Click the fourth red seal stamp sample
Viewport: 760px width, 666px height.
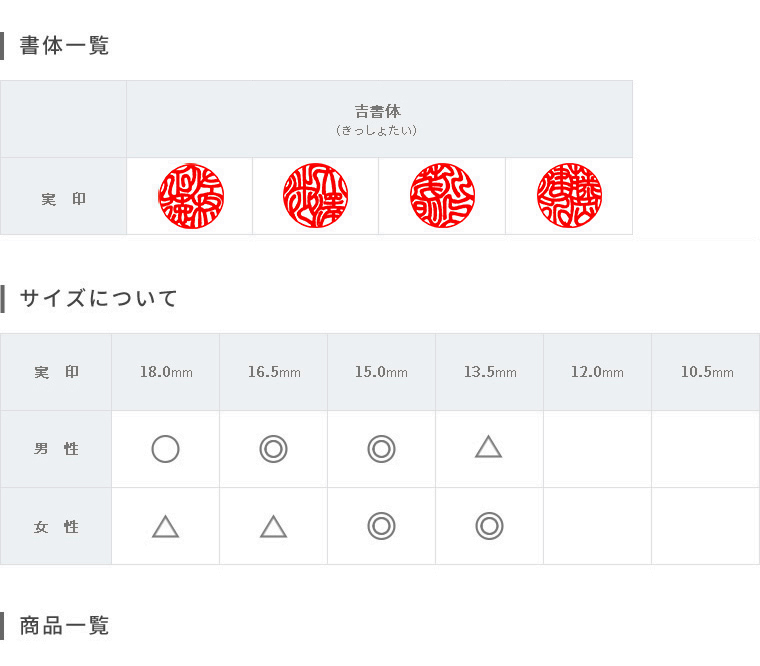(x=569, y=195)
